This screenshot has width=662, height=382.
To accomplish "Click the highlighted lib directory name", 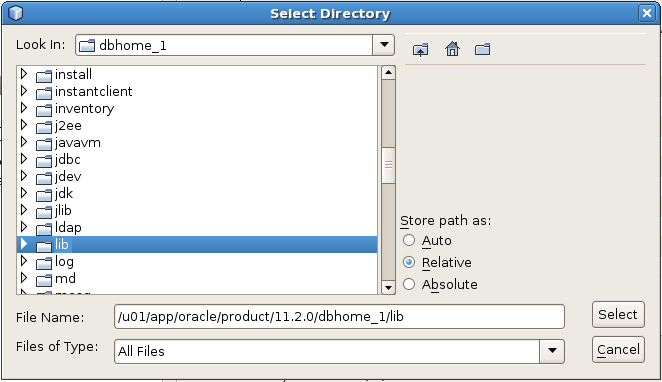I will point(62,244).
